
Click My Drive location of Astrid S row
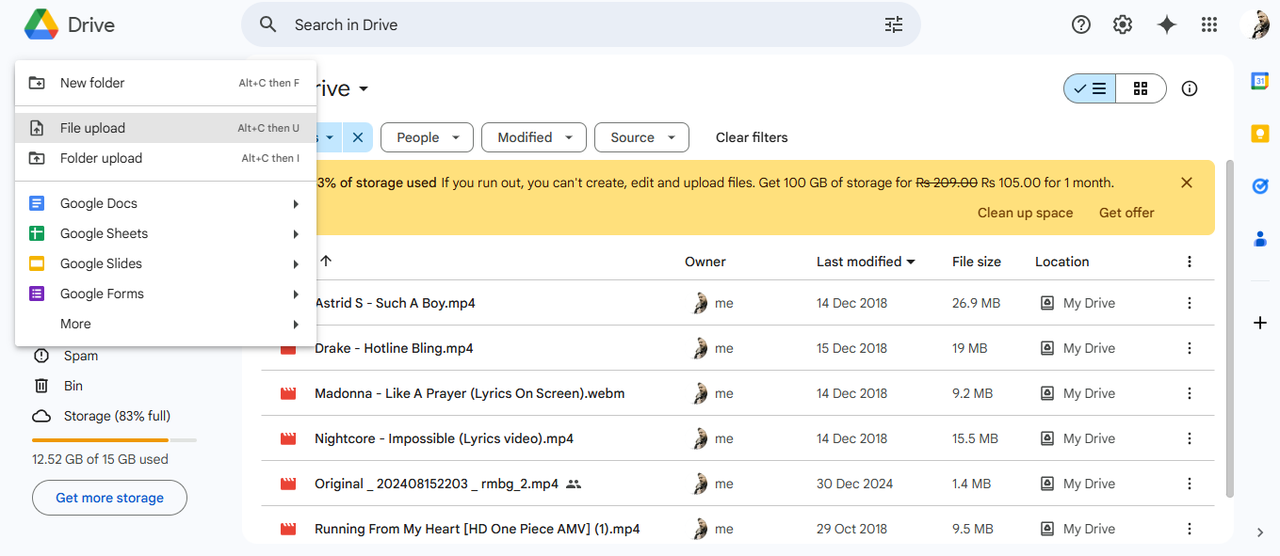coord(1078,303)
